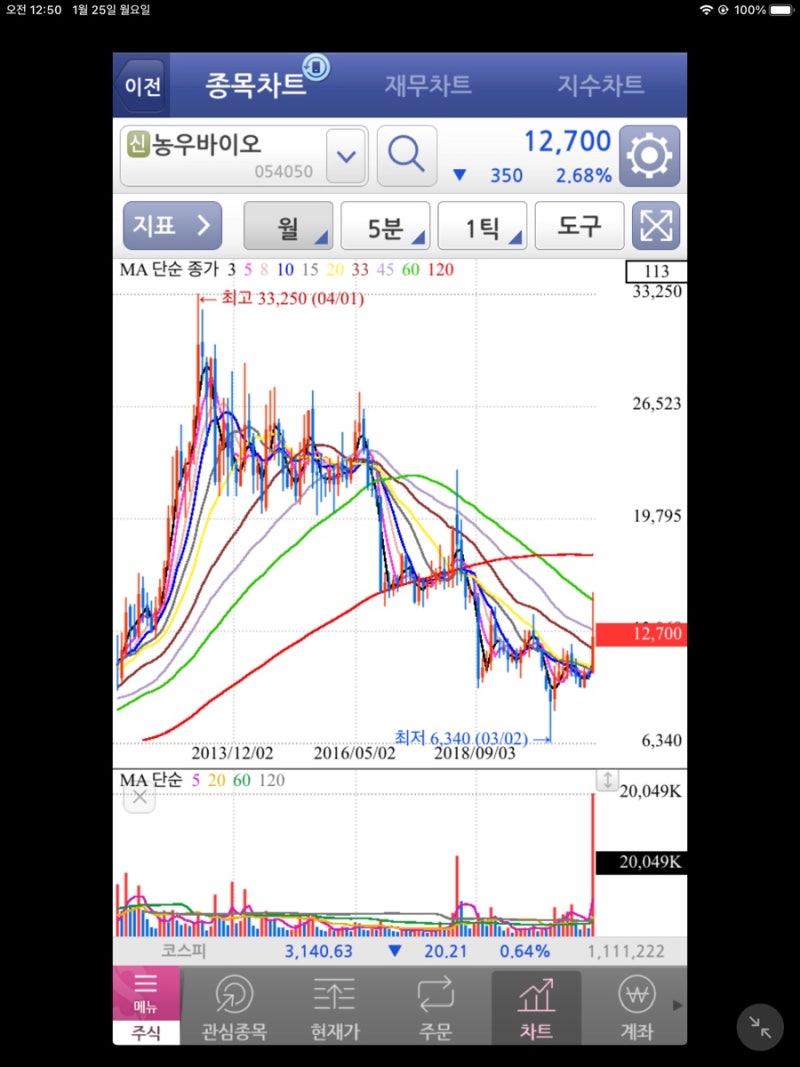Image resolution: width=800 pixels, height=1067 pixels.
Task: Open the 도구 tools button
Action: 580,226
